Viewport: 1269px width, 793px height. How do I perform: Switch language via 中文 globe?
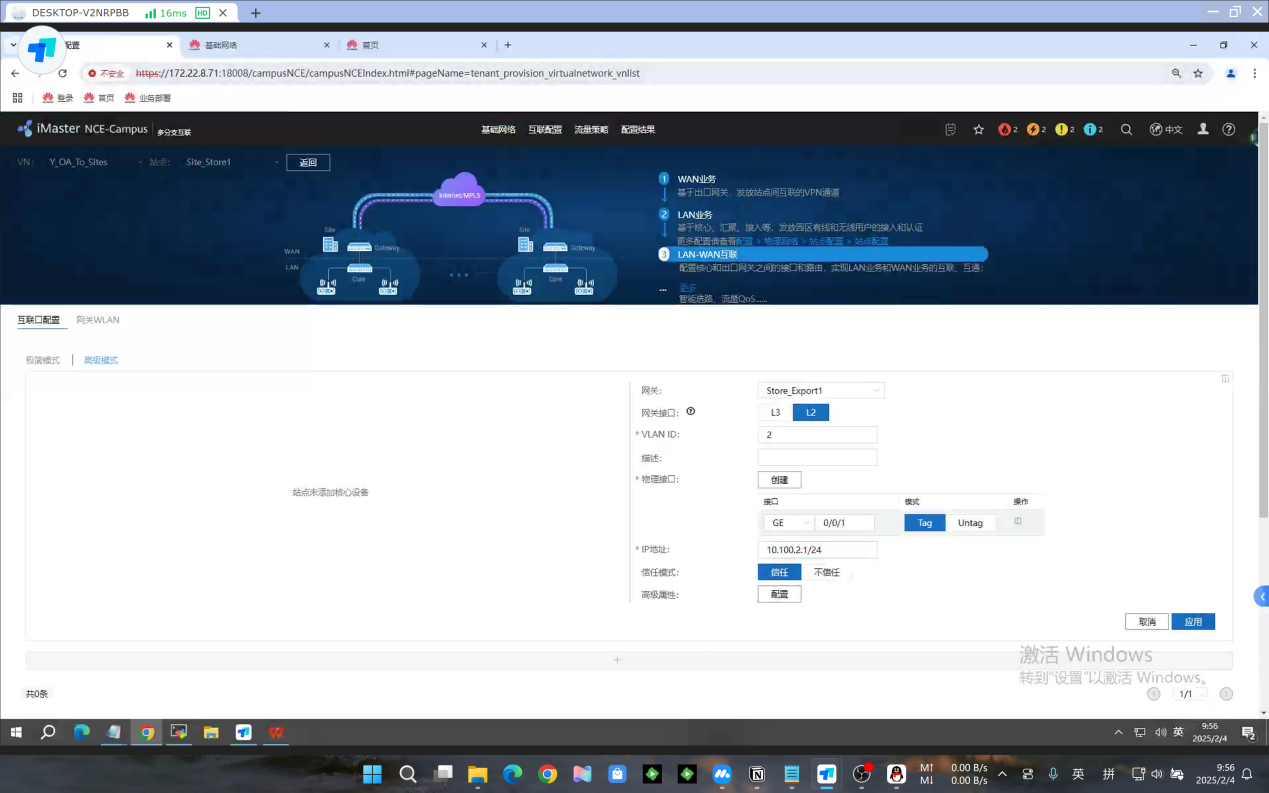coord(1166,129)
